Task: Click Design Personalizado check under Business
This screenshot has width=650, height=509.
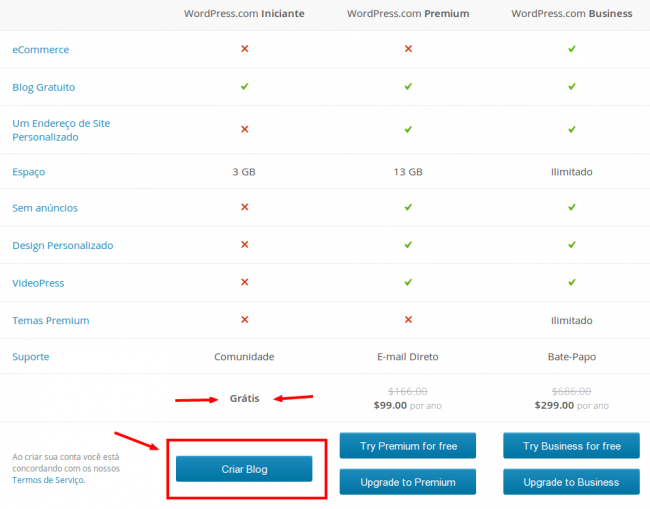Action: (x=572, y=245)
